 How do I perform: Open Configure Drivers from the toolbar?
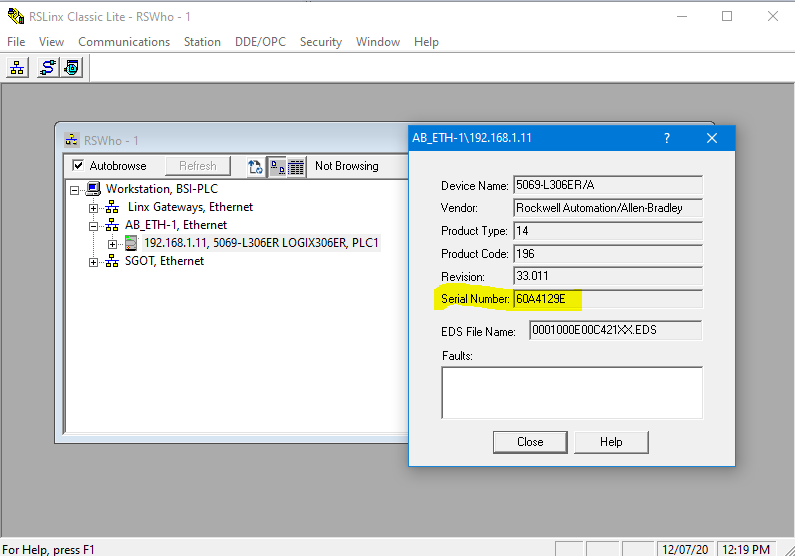coord(47,68)
